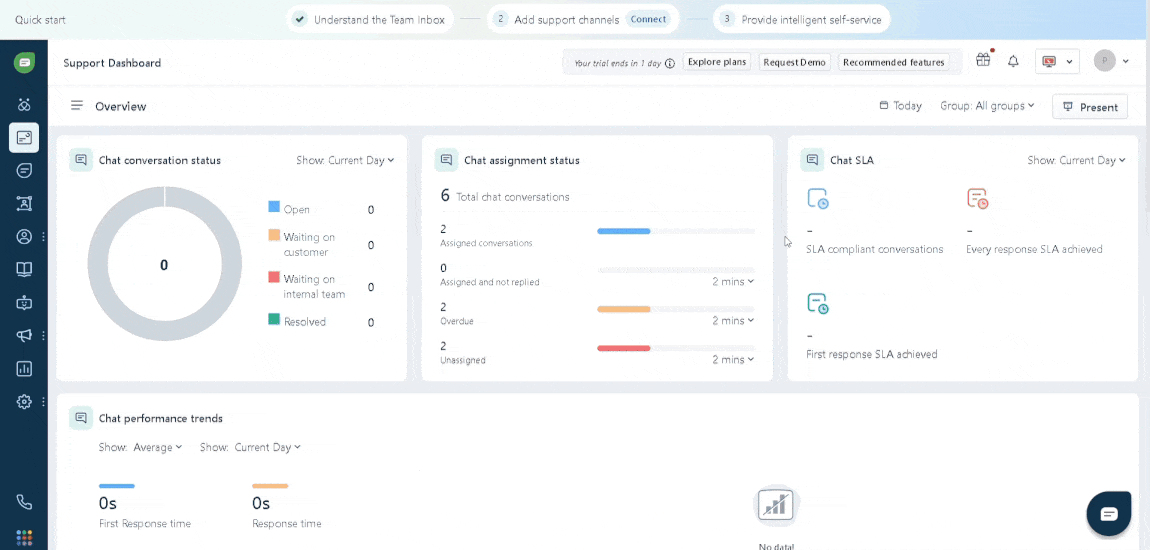Image resolution: width=1150 pixels, height=550 pixels.
Task: Click Provide intelligent self-service step
Action: pos(802,20)
